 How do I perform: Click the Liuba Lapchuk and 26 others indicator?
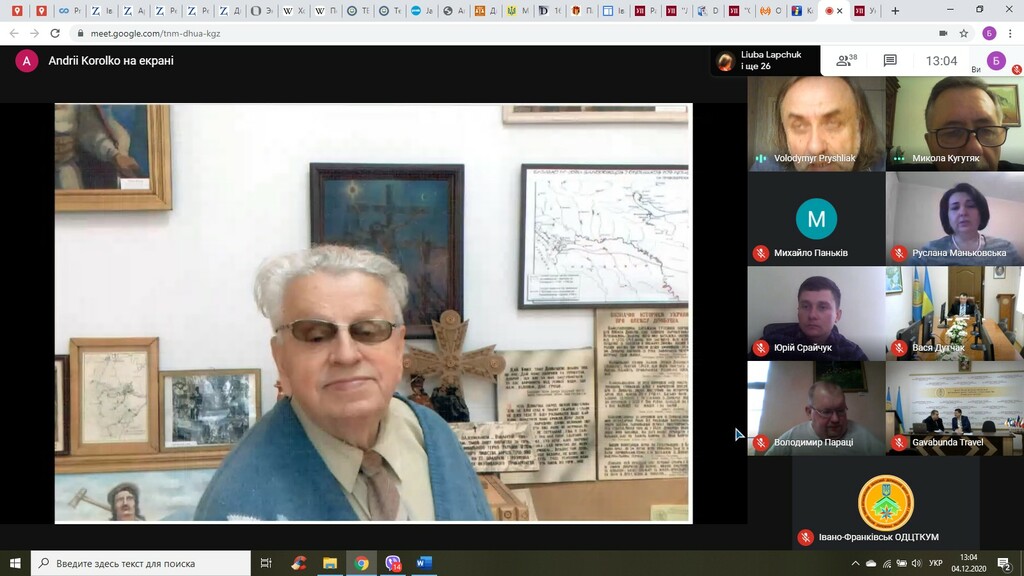point(760,61)
